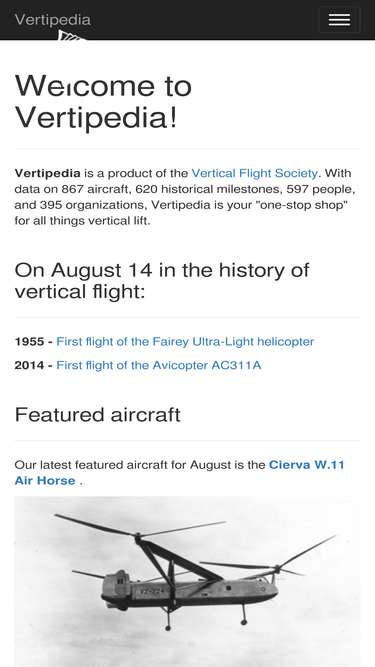Click the VZ-724 marking on helicopter fuselage
Screen dimensions: 375x667
coord(152,591)
